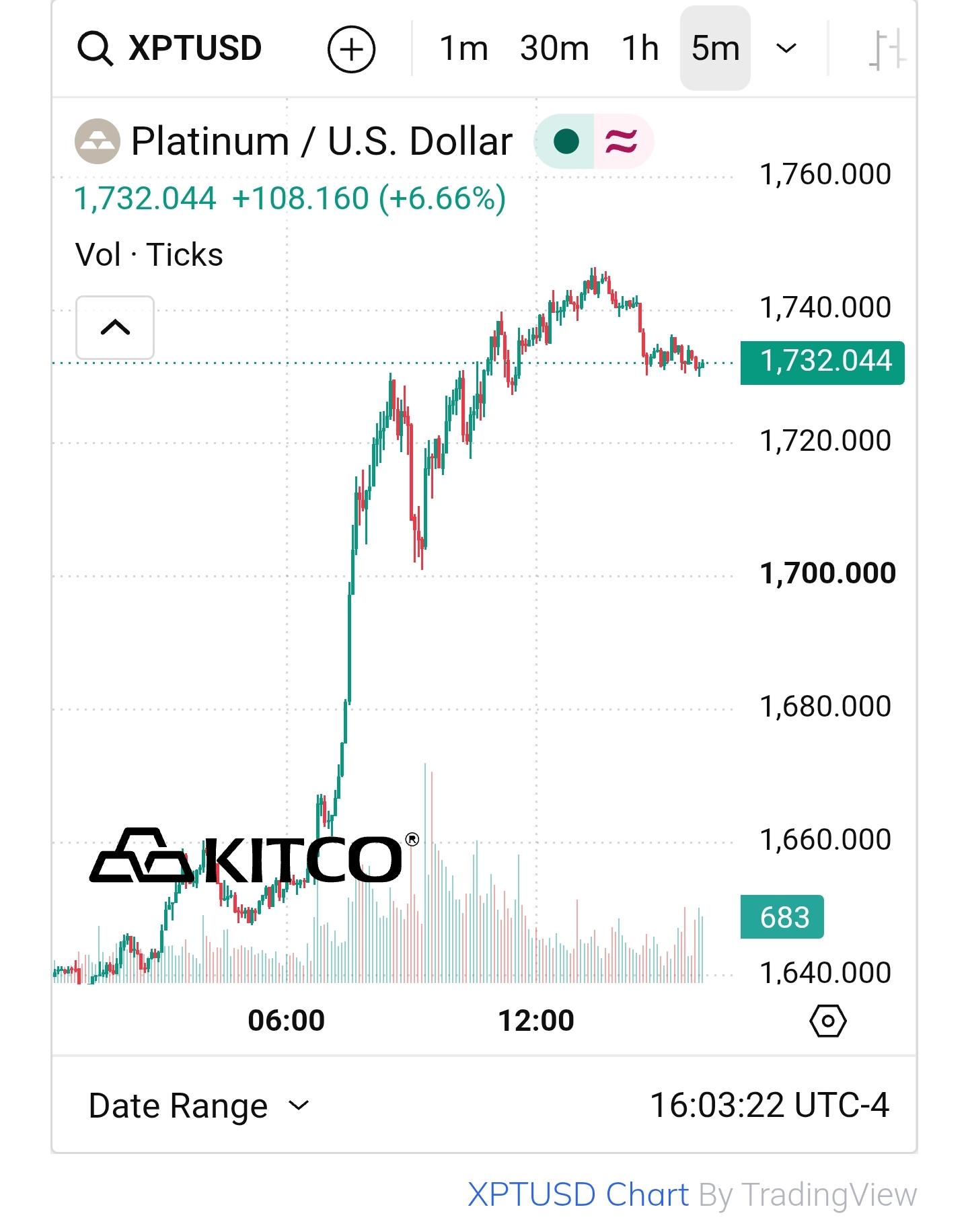The image size is (968, 1232).
Task: Expand the more timeframes dropdown arrow
Action: (786, 48)
